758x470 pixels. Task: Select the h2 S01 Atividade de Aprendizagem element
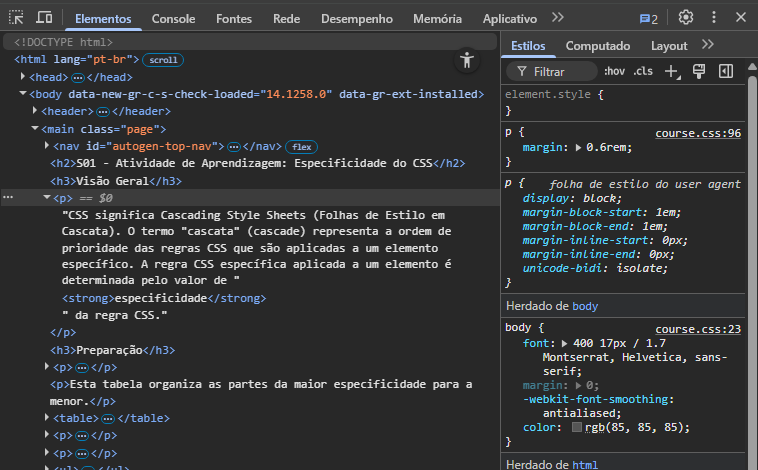(x=258, y=163)
